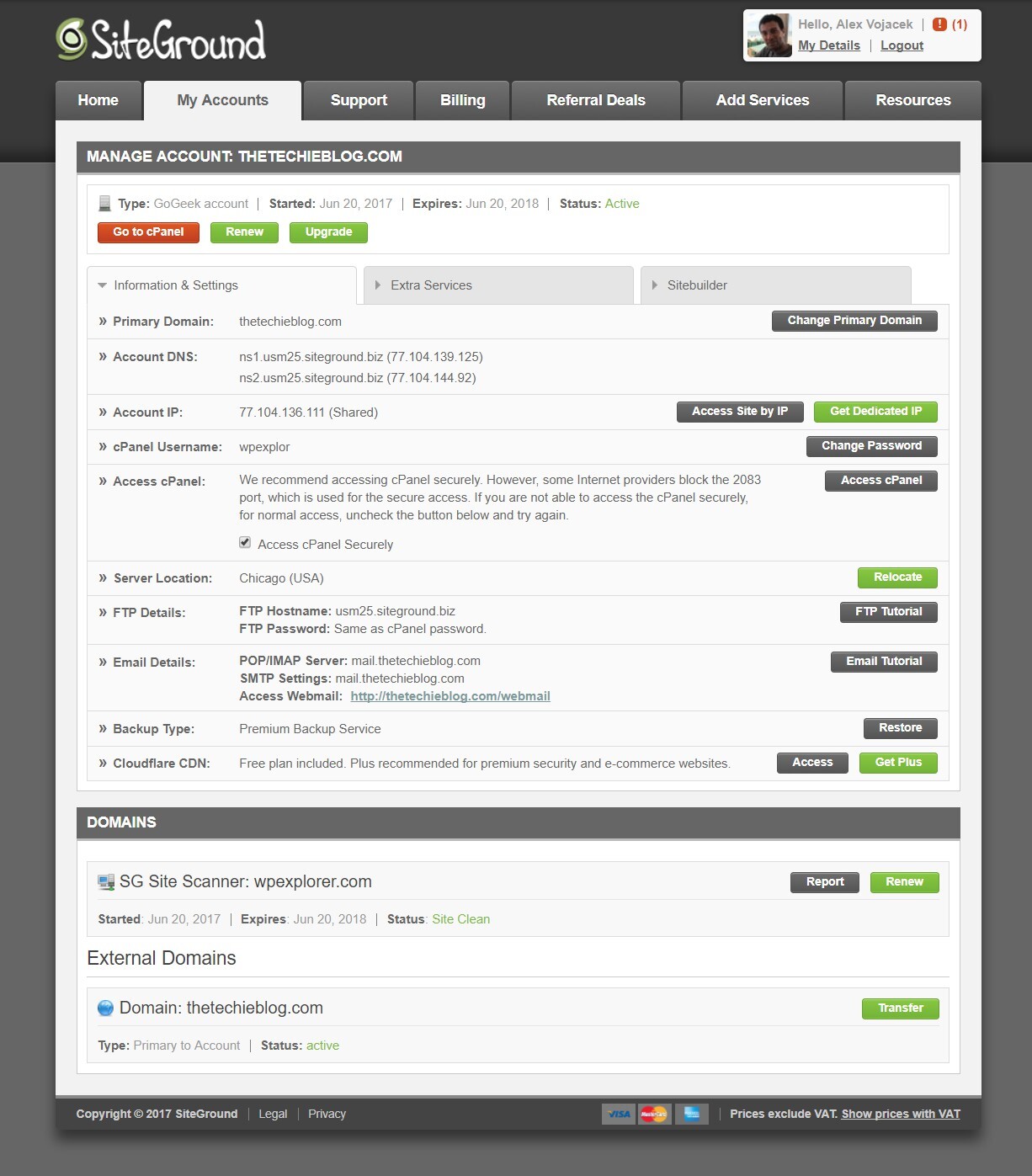Click the American Express payment icon
1032x1176 pixels.
[x=691, y=1114]
